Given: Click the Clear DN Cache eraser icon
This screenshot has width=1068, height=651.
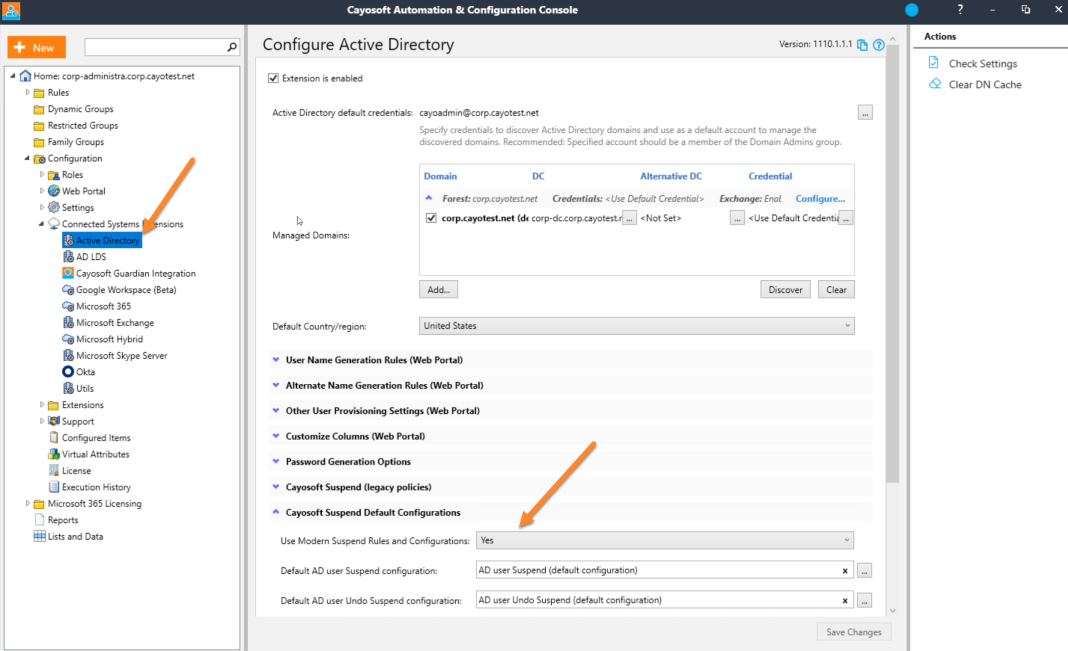Looking at the screenshot, I should (x=934, y=84).
